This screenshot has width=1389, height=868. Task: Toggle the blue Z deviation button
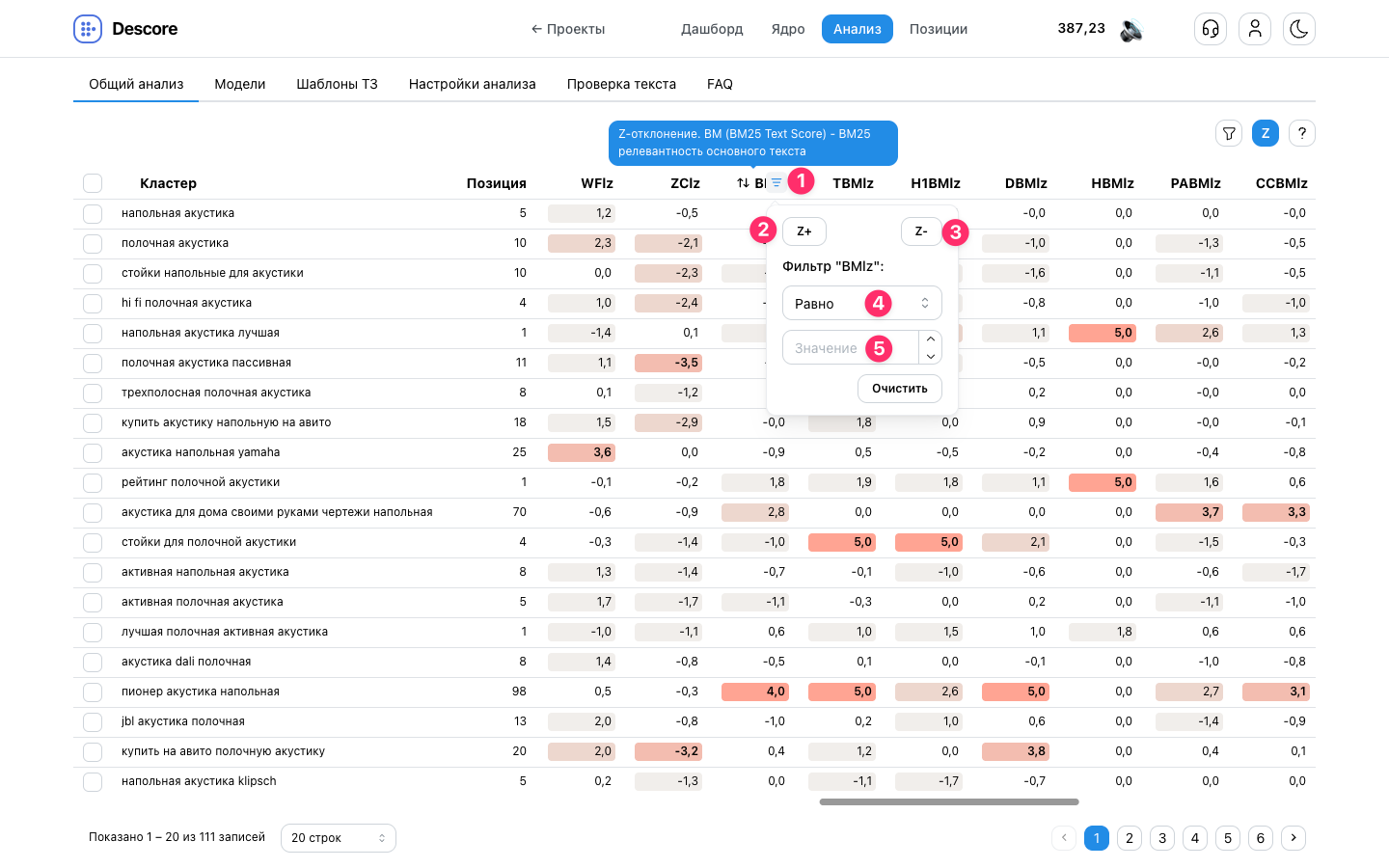1266,133
